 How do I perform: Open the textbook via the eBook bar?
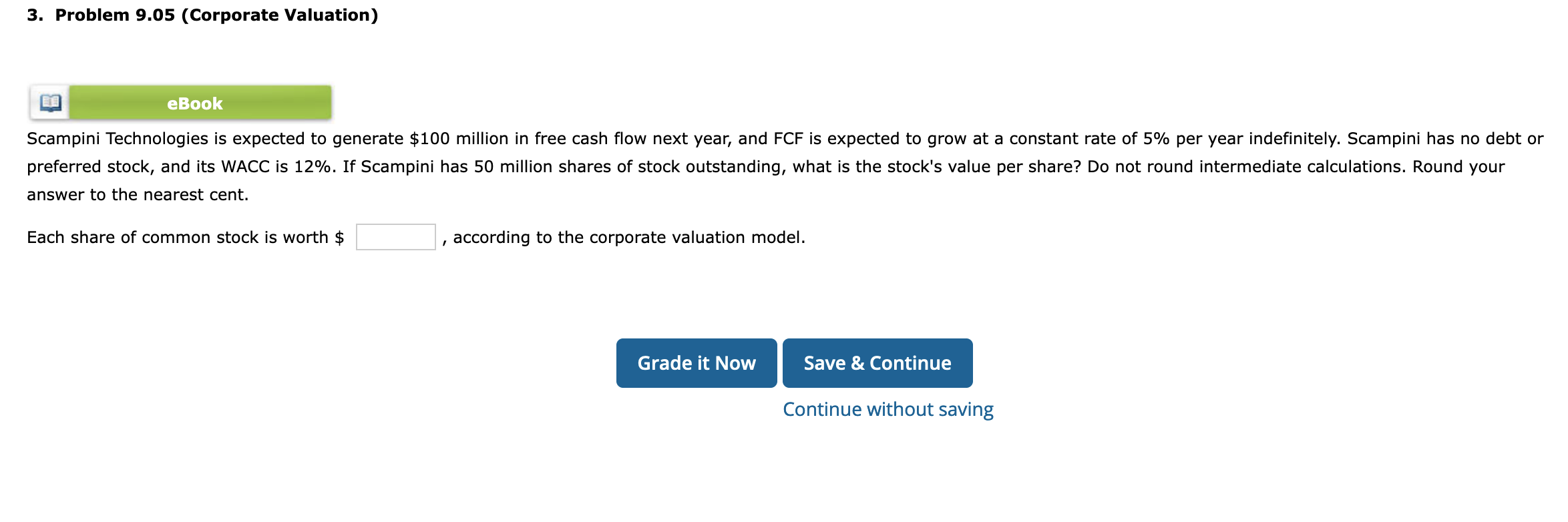tap(195, 102)
